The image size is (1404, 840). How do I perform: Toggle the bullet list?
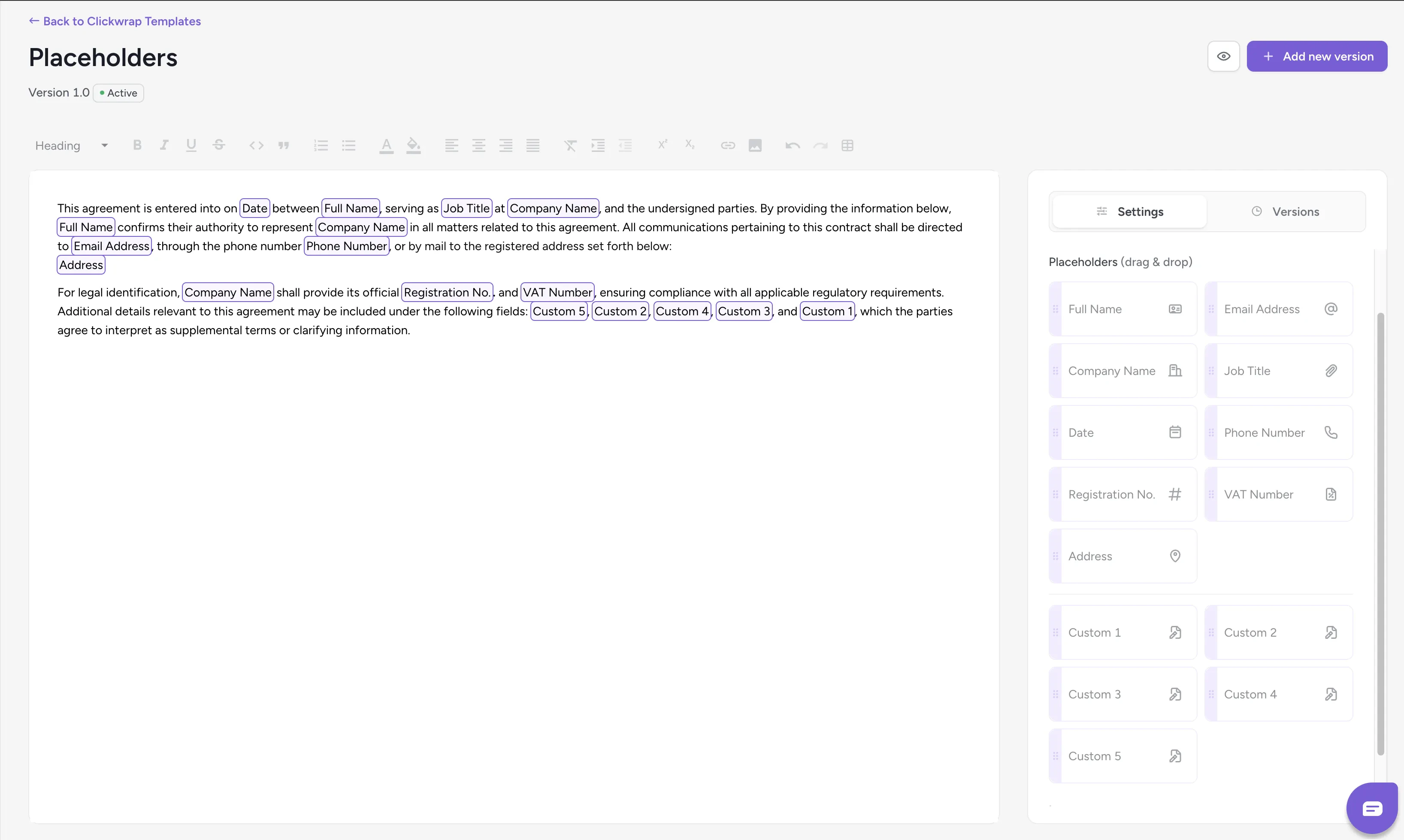tap(349, 145)
